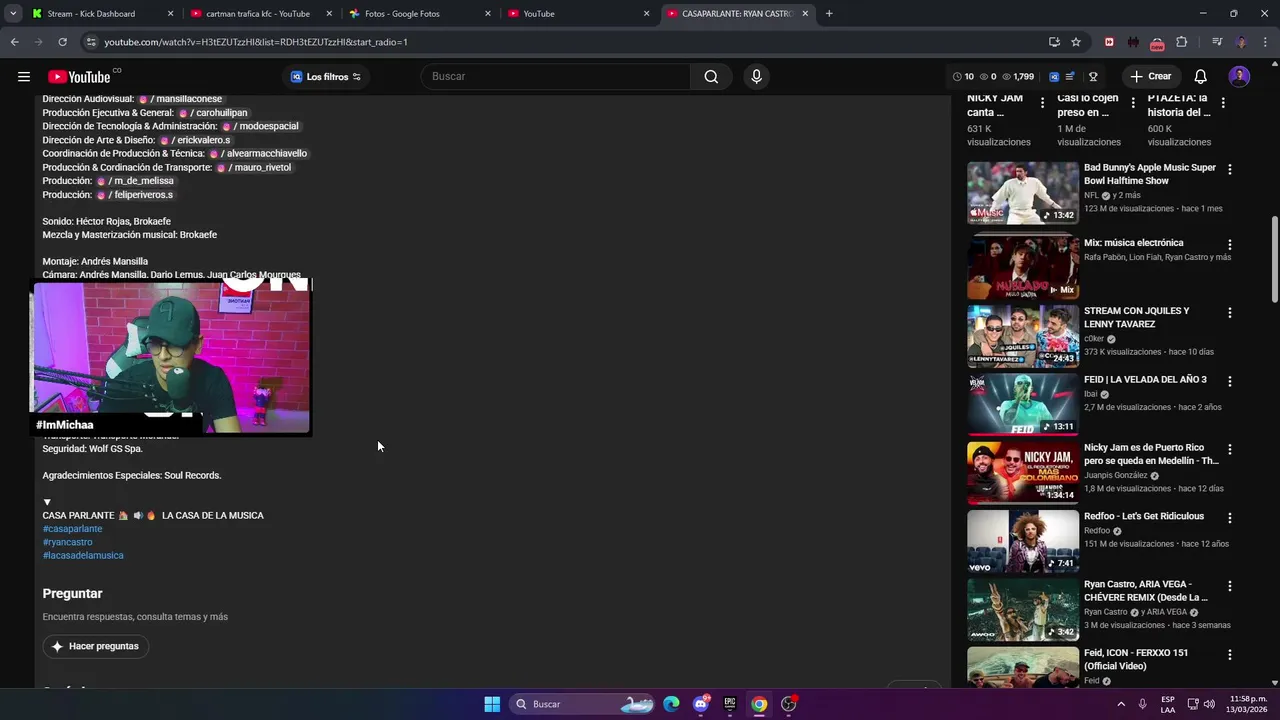This screenshot has width=1280, height=720.
Task: Open the mansillaconese Instagram link
Action: [x=180, y=99]
